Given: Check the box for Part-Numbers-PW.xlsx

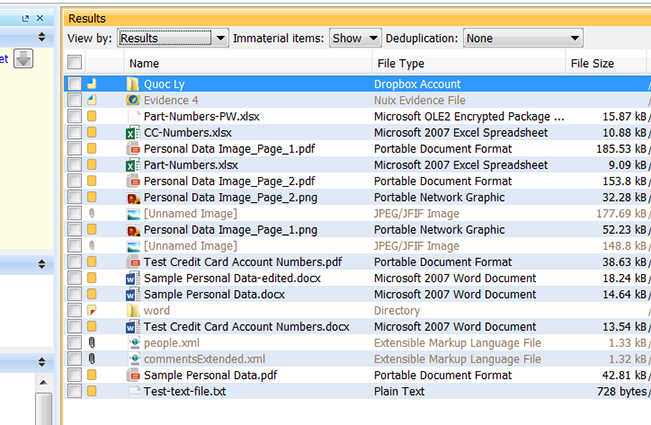Looking at the screenshot, I should 75,117.
